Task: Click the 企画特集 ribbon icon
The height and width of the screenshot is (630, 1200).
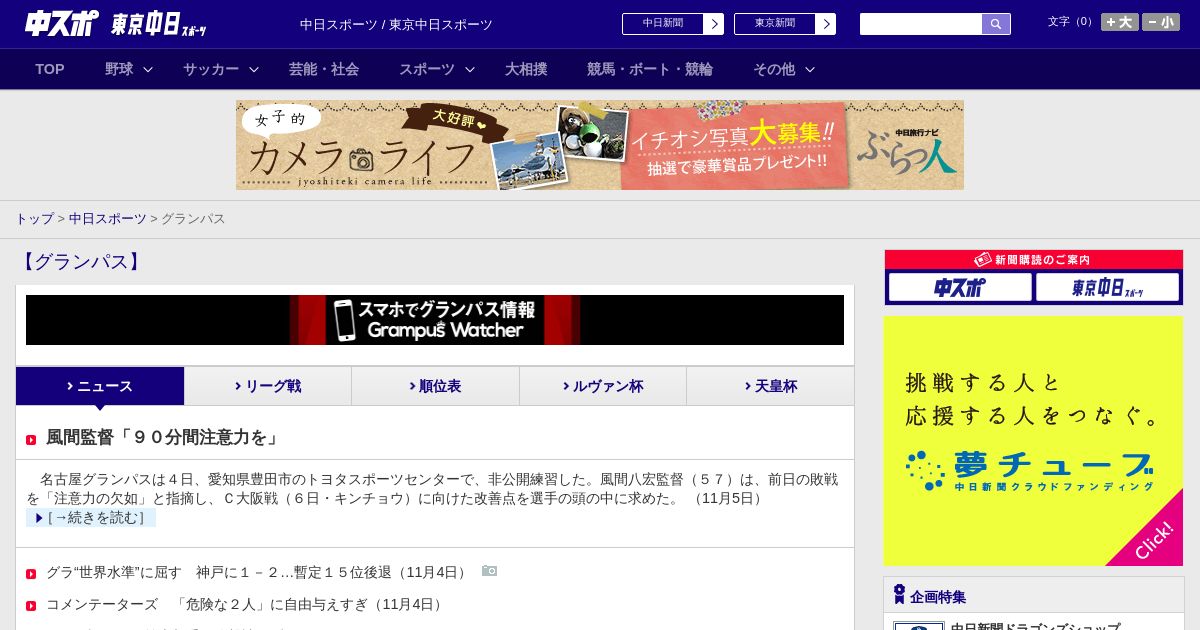Action: point(899,595)
